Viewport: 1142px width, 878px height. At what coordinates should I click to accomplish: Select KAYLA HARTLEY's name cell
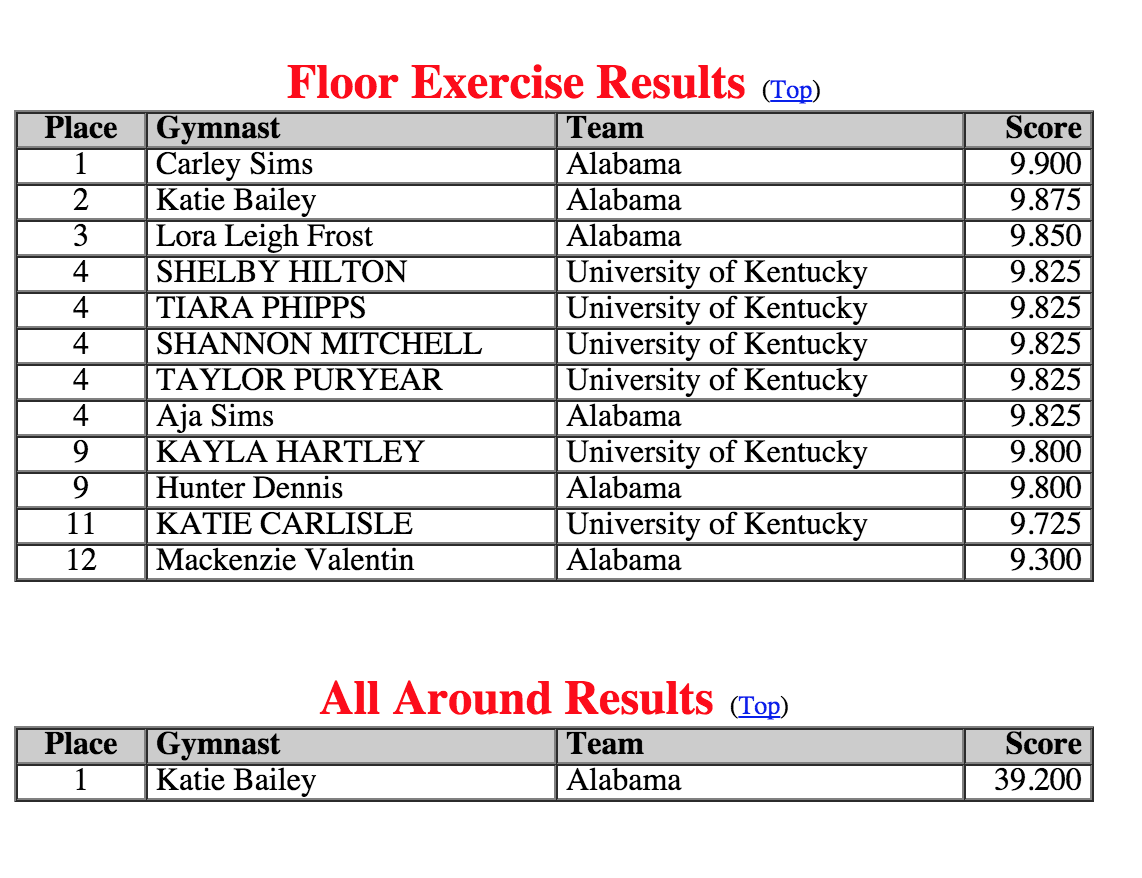pyautogui.click(x=290, y=453)
